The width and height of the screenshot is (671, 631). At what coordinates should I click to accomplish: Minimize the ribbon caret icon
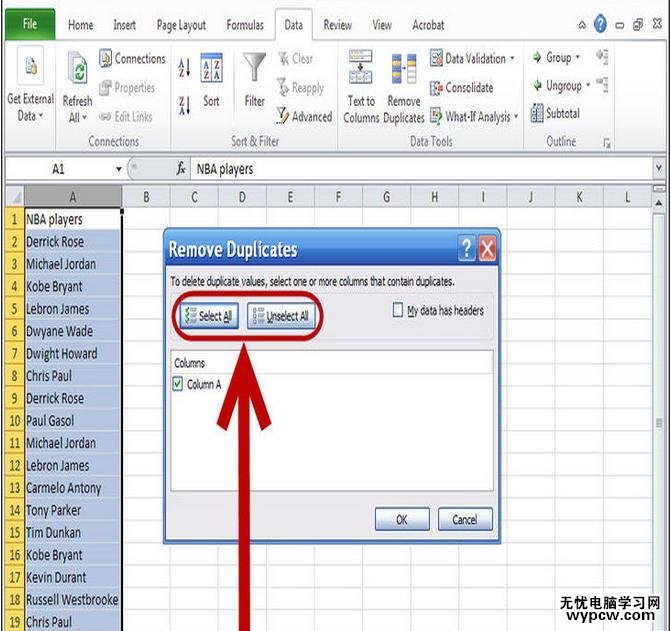tap(582, 25)
